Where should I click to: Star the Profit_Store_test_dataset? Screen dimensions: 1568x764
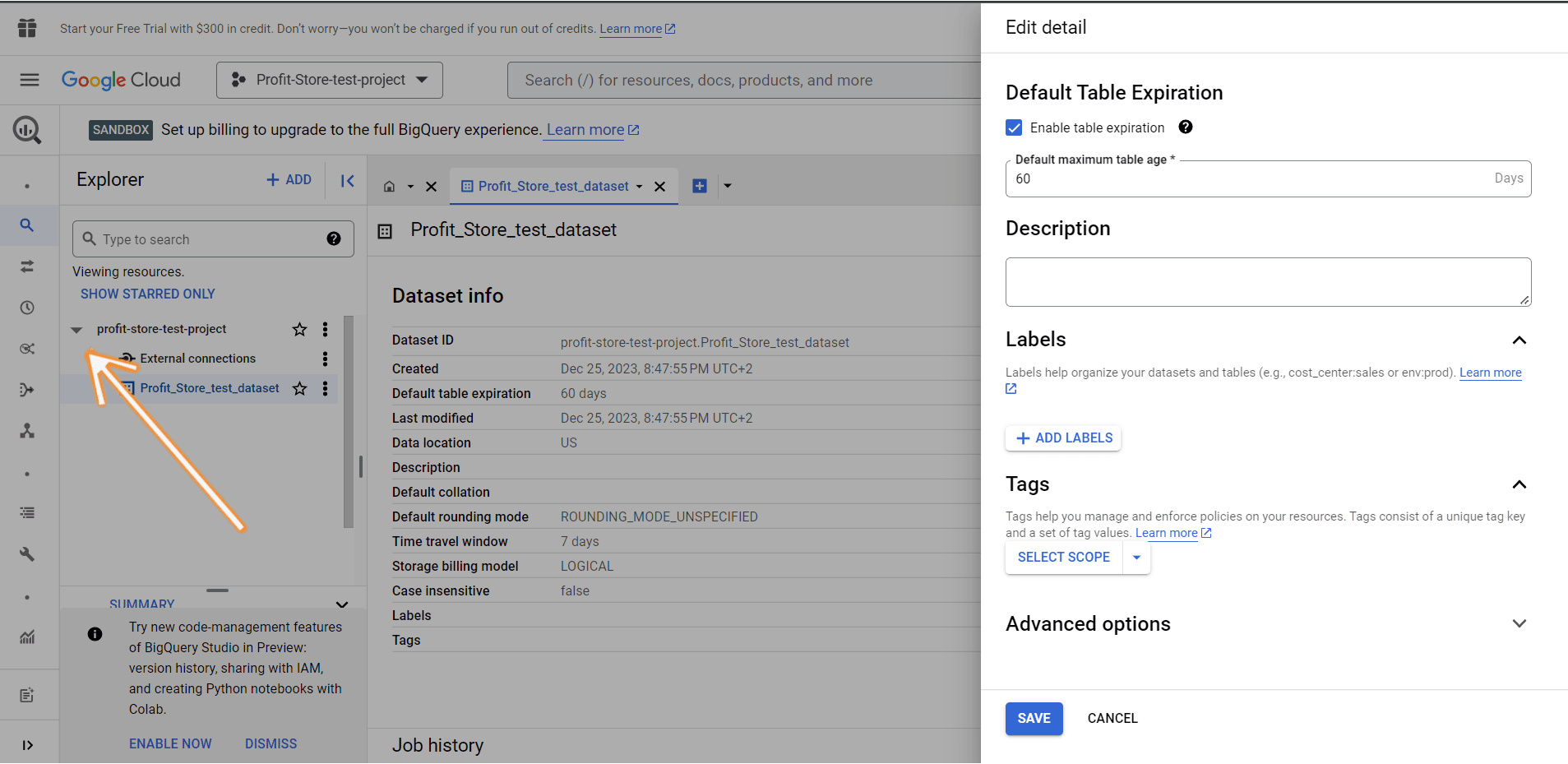[x=299, y=388]
